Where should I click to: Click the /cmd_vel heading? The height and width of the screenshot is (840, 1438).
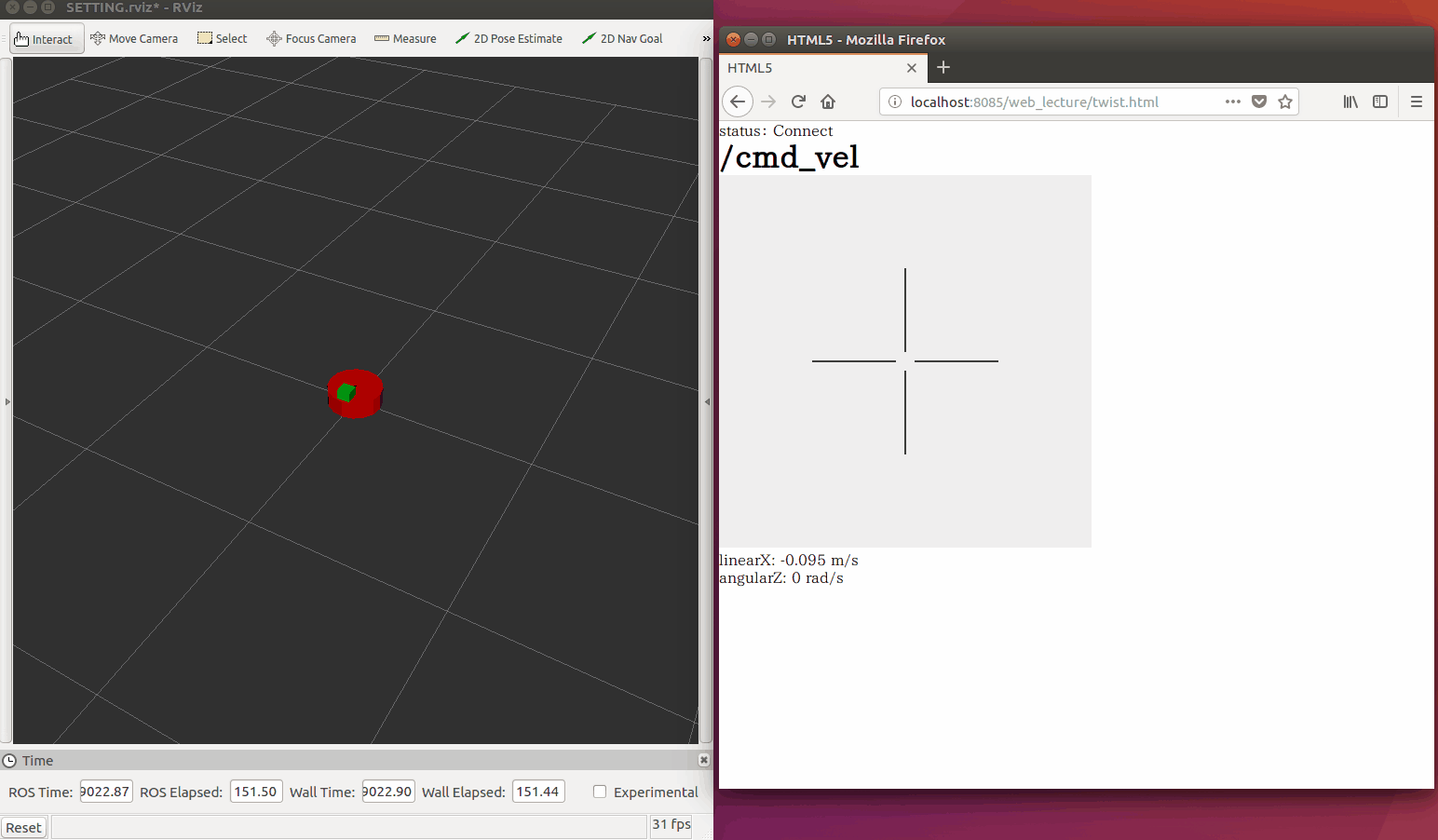click(790, 157)
